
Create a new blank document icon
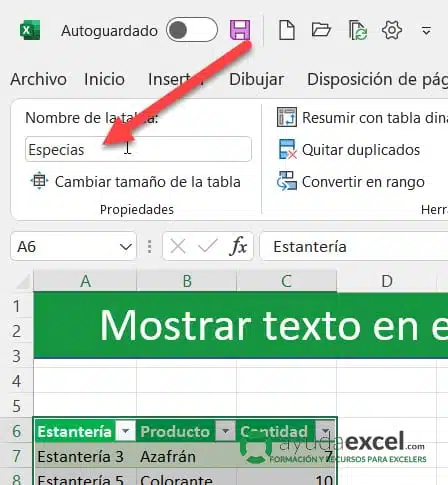click(287, 30)
